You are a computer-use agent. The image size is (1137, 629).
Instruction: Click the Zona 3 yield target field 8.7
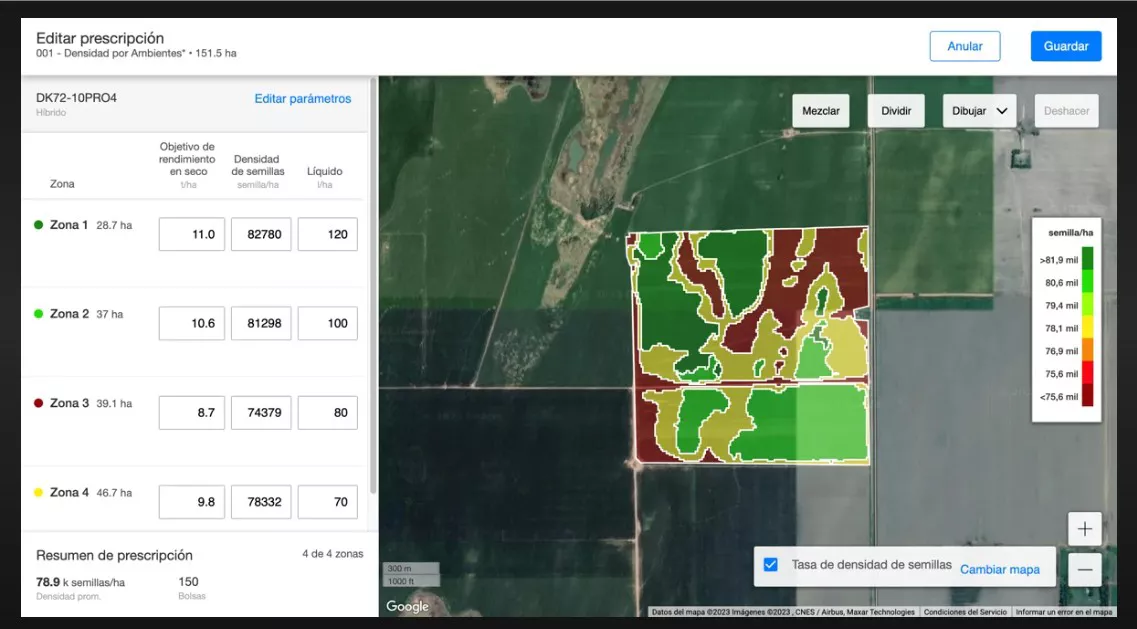coord(191,413)
